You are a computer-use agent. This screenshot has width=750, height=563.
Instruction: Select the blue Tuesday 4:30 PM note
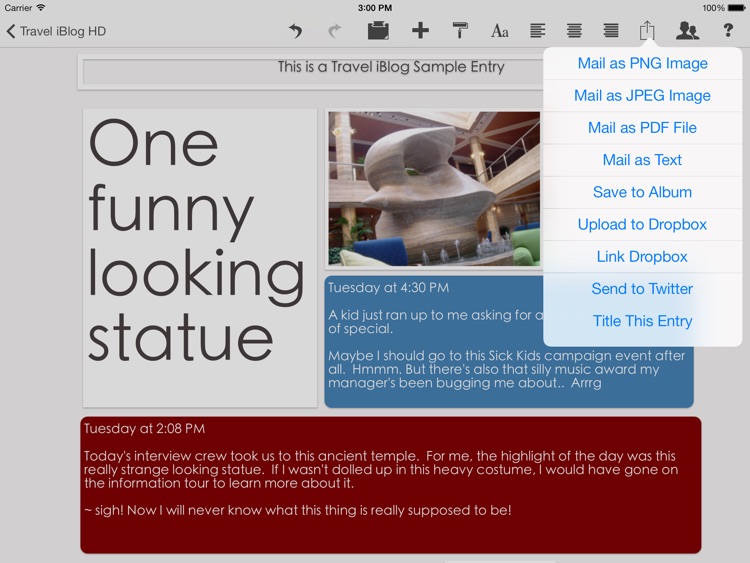point(508,342)
